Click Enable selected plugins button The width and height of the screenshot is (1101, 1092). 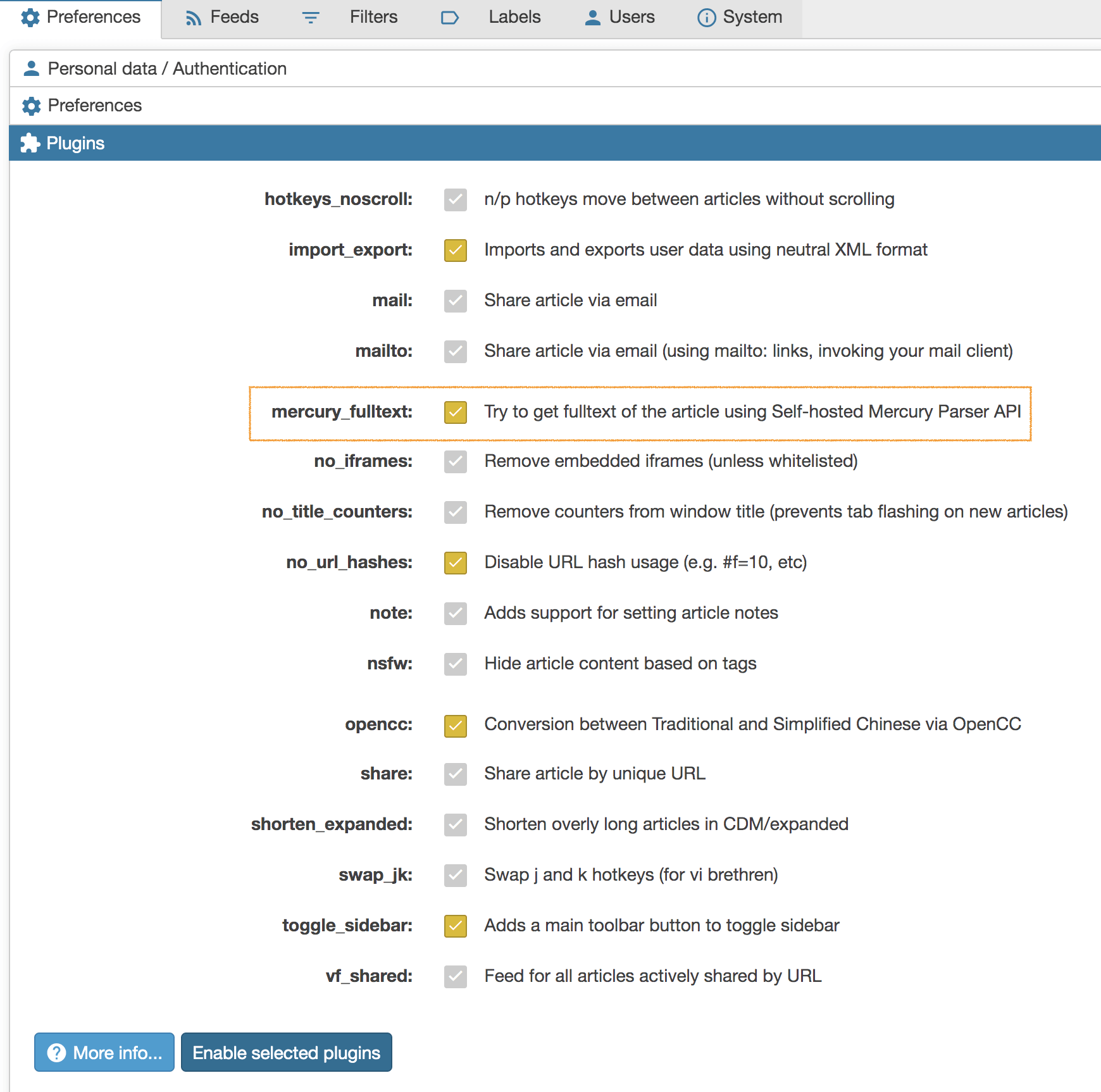tap(287, 1052)
